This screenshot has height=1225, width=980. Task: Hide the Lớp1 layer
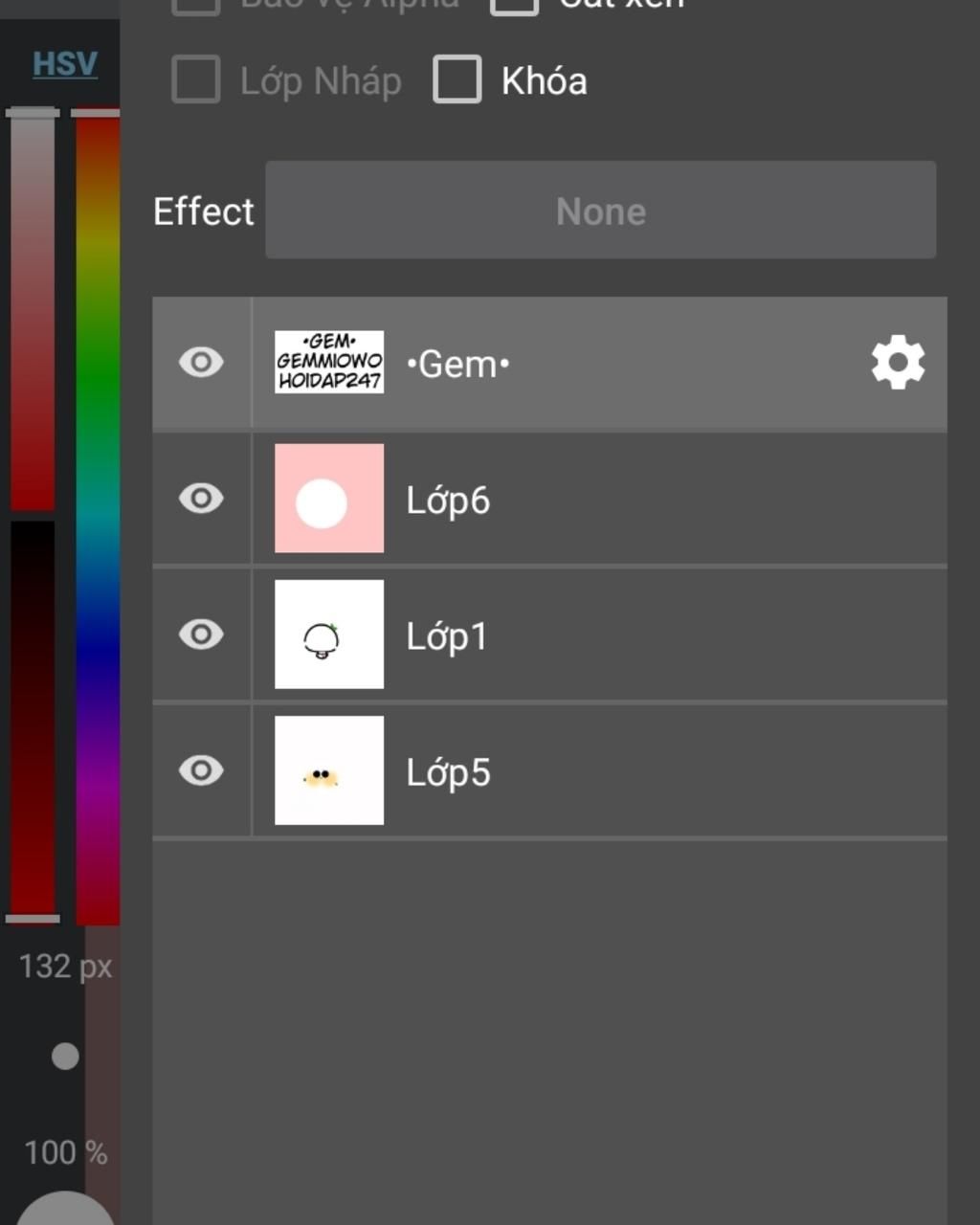coord(201,635)
